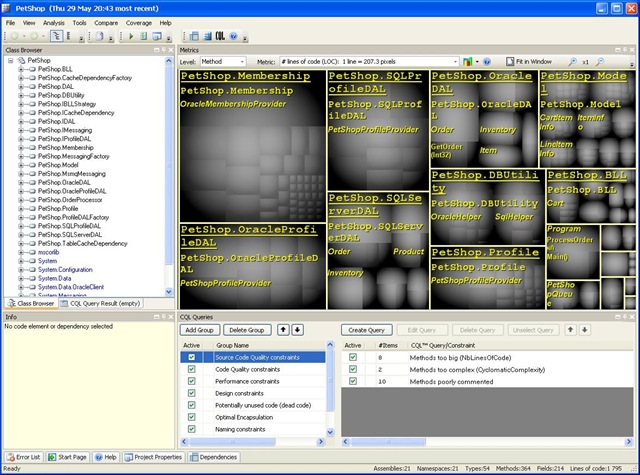This screenshot has width=640, height=475.
Task: Switch to the CQL Query Result (empty) tab
Action: click(100, 304)
